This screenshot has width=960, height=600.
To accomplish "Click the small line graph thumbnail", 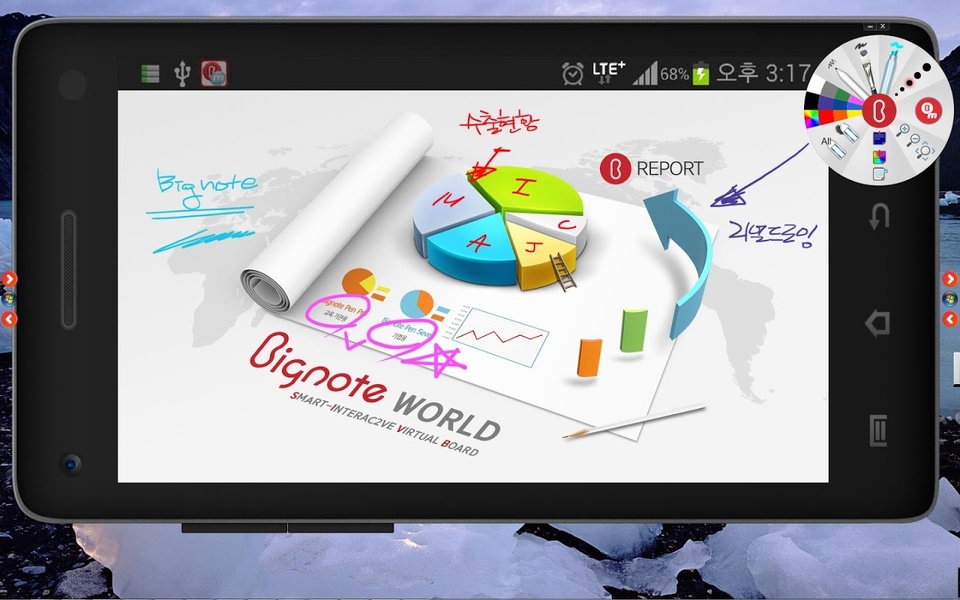I will (x=500, y=336).
